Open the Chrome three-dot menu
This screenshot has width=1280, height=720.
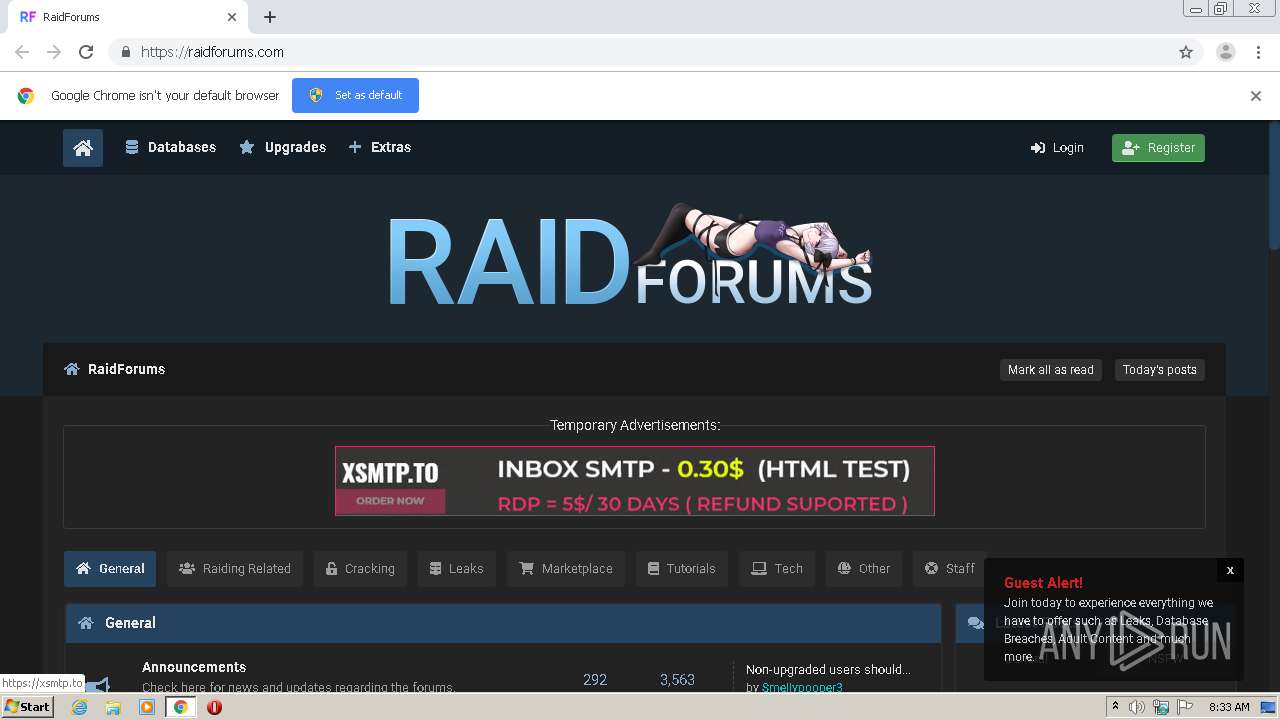pyautogui.click(x=1258, y=52)
